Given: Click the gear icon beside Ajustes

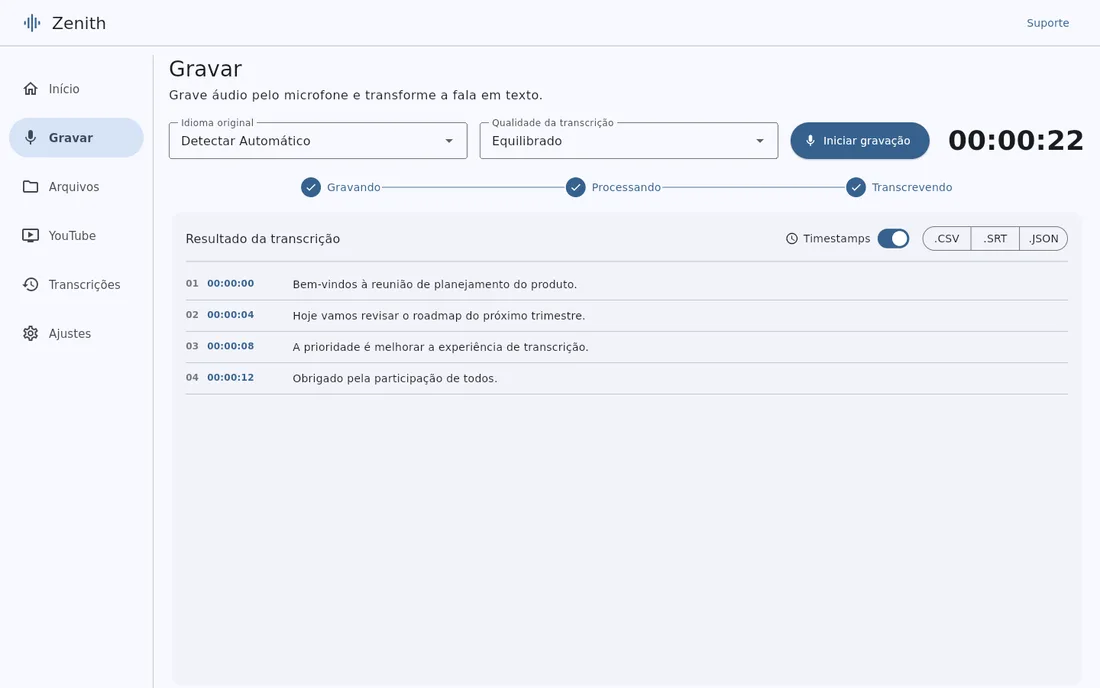Looking at the screenshot, I should pos(30,333).
